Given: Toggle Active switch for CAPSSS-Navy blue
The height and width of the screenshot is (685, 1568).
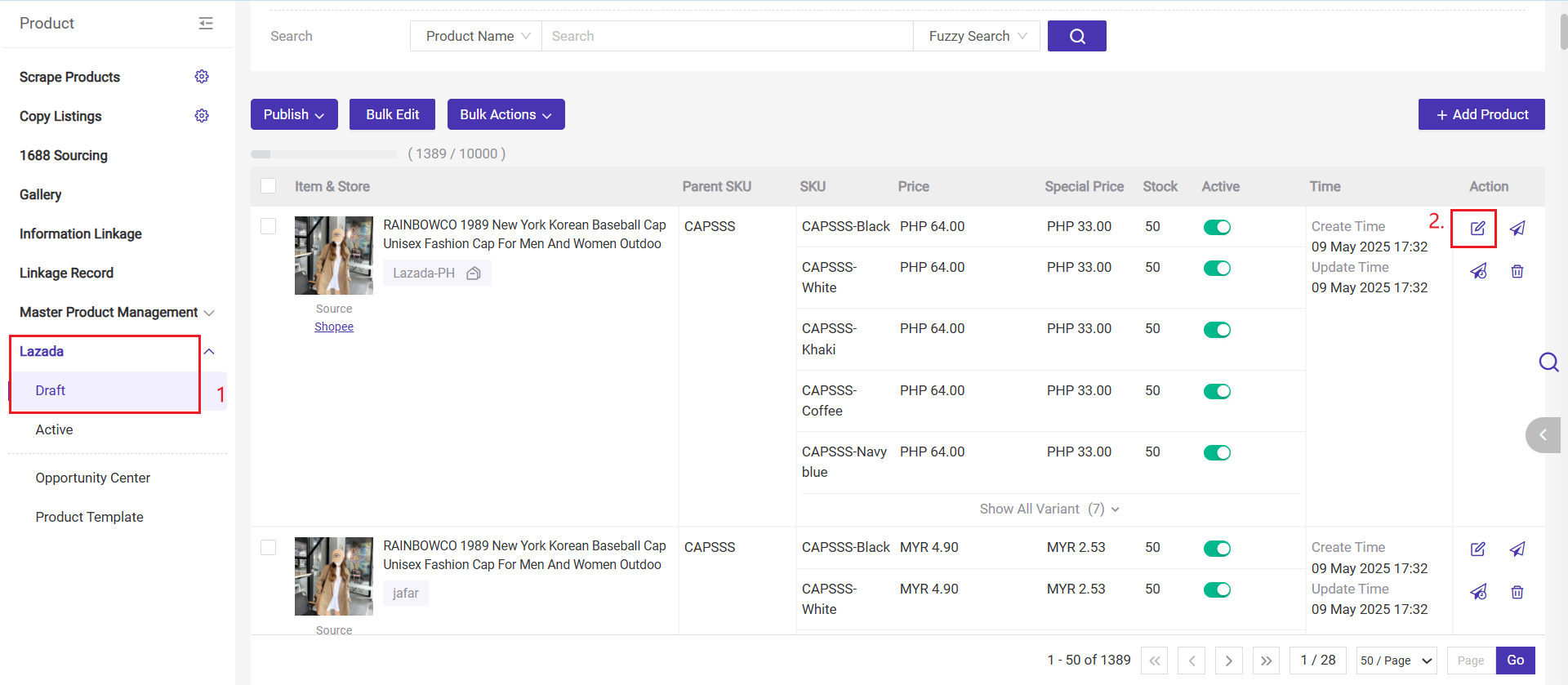Looking at the screenshot, I should click(1217, 452).
